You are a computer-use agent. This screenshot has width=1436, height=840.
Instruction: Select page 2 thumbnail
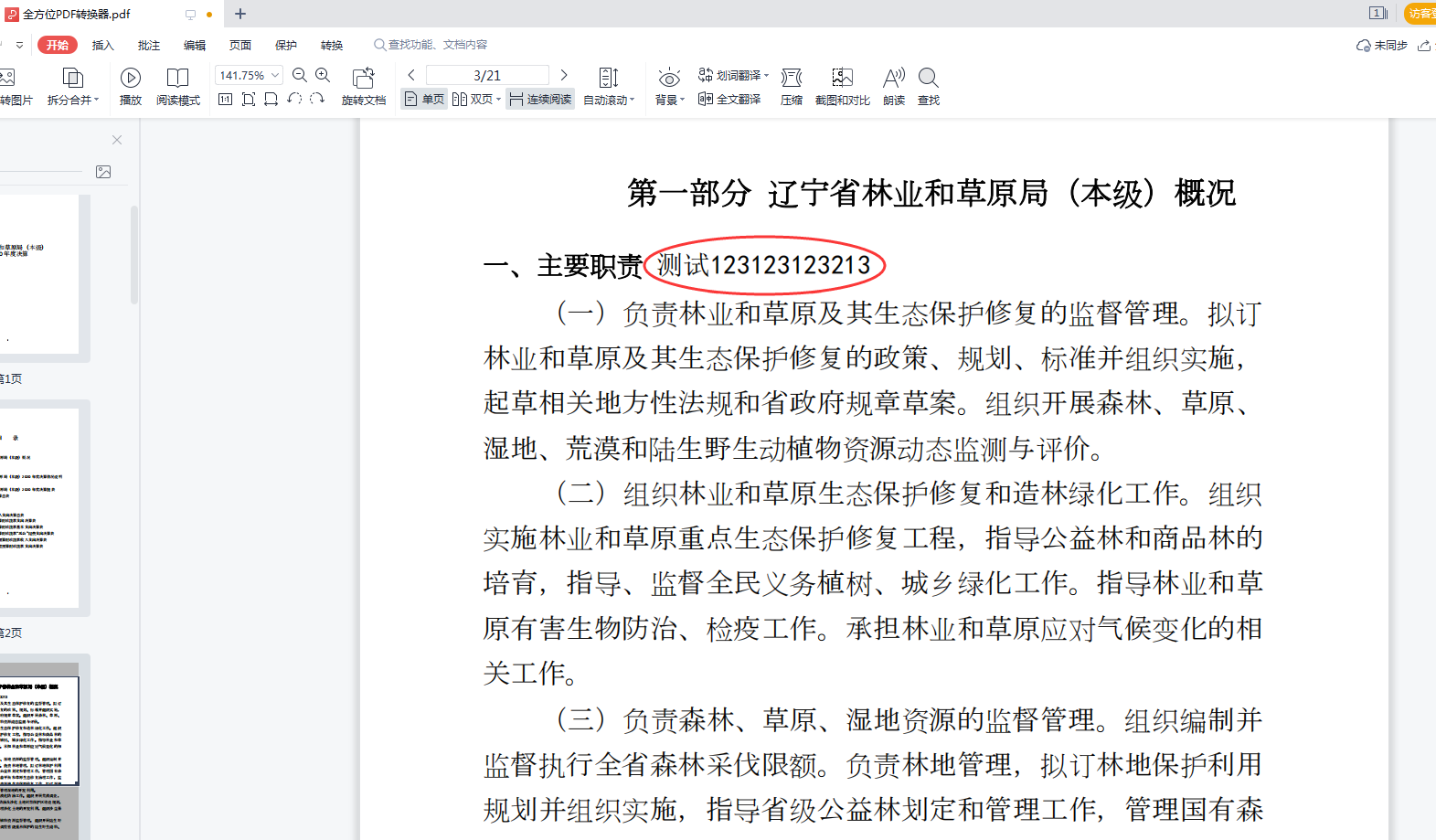pos(39,508)
